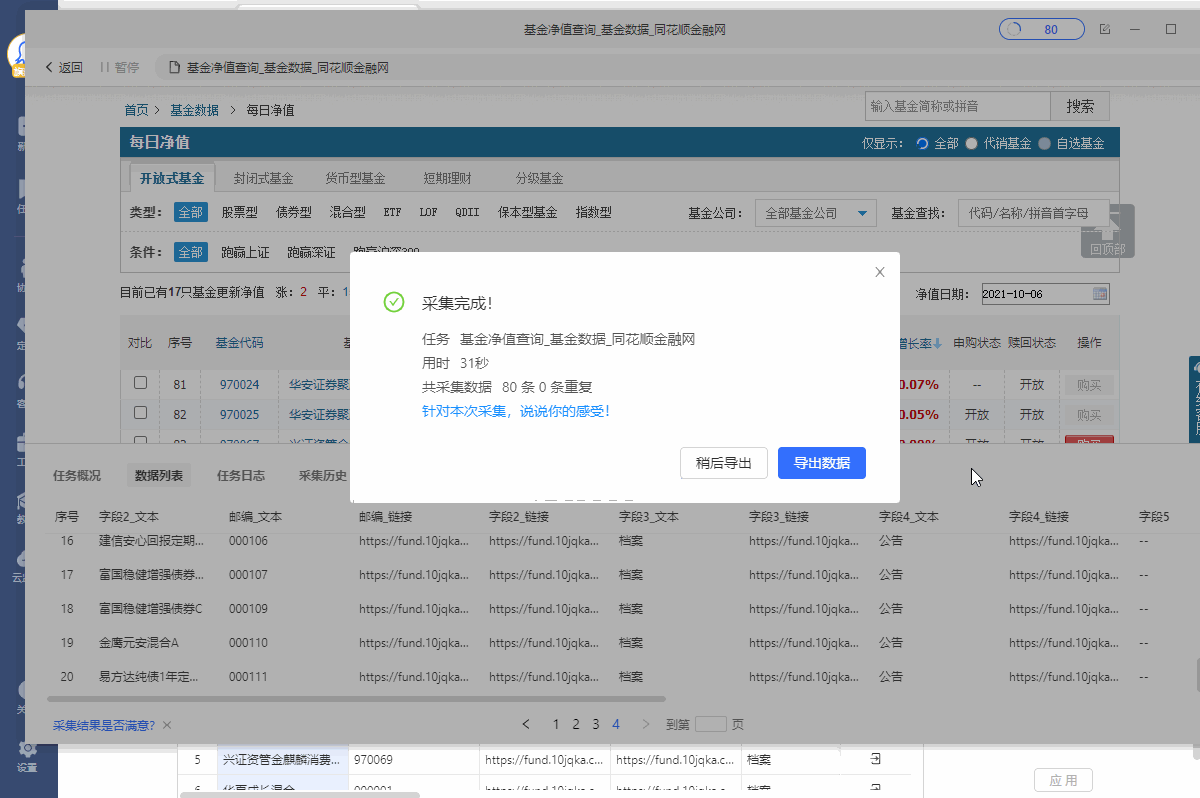
Task: Open the 数据列表 tab
Action: point(159,476)
